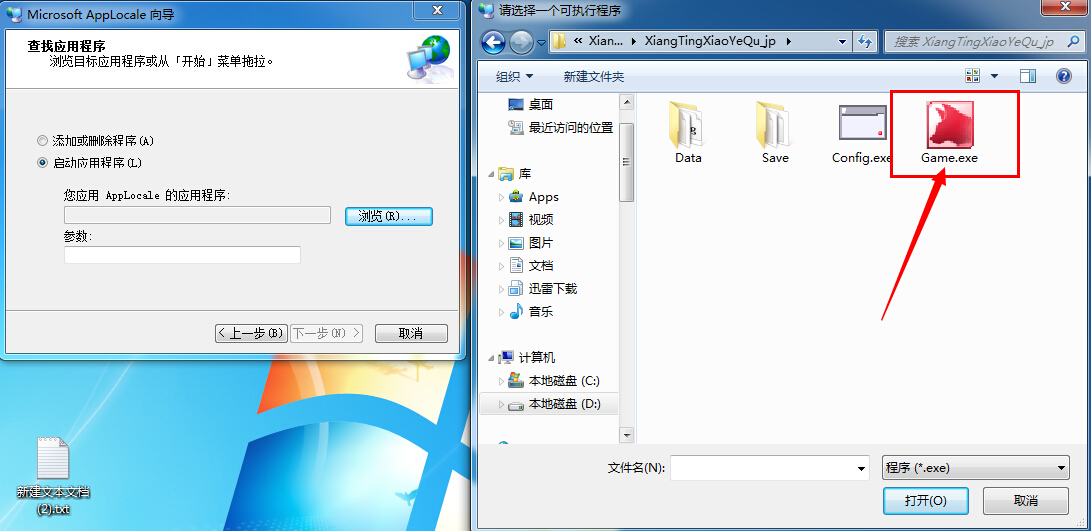Click 取消 in the AppLocale wizard
The height and width of the screenshot is (531, 1091).
(x=411, y=333)
